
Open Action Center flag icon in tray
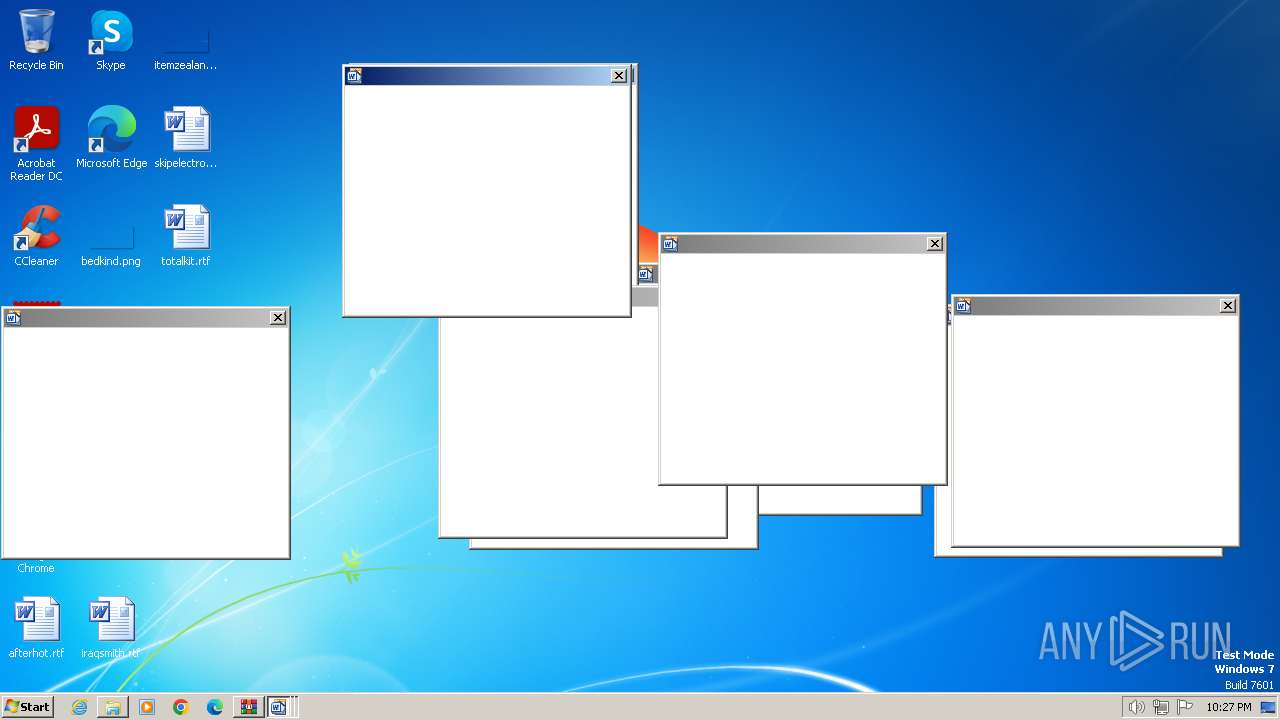(x=1184, y=707)
